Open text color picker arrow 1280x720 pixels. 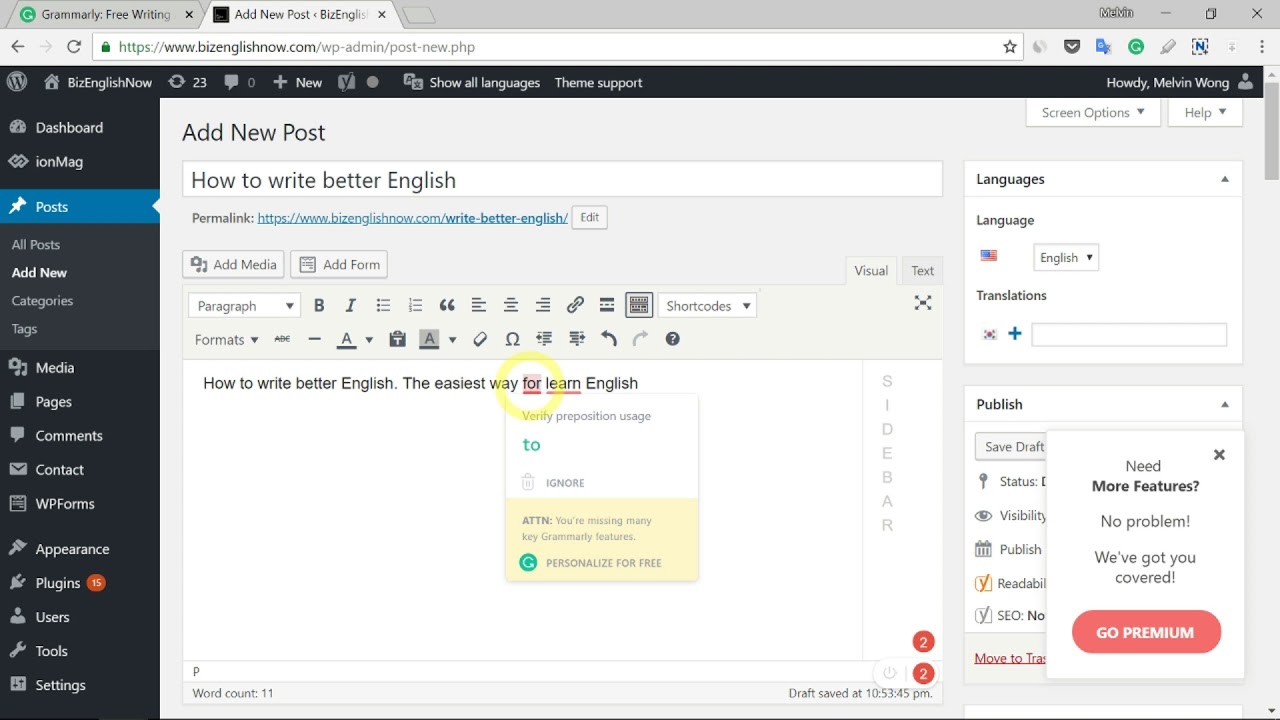[368, 340]
